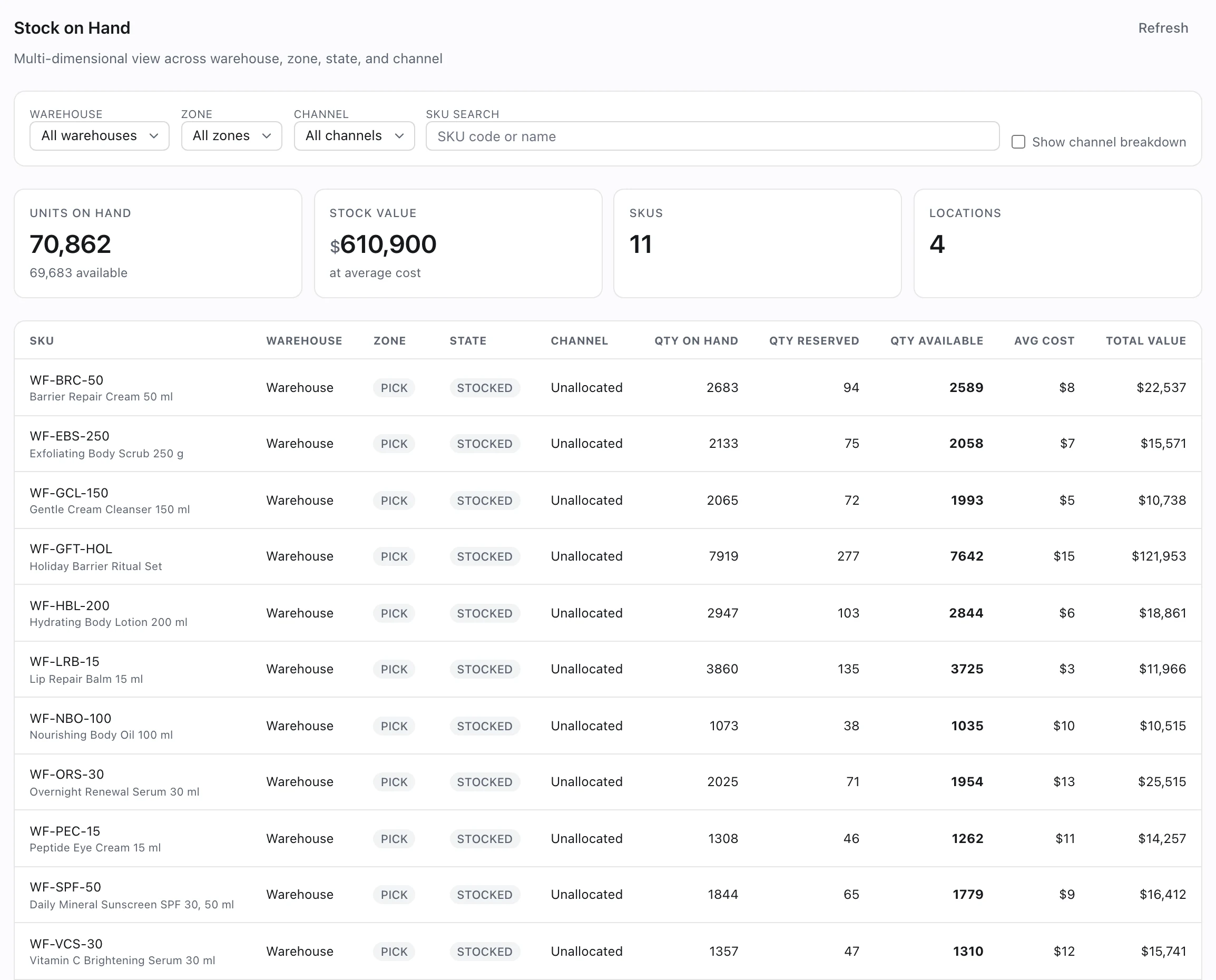The height and width of the screenshot is (980, 1216).
Task: Select SKU code WF-HBL-200
Action: point(70,605)
